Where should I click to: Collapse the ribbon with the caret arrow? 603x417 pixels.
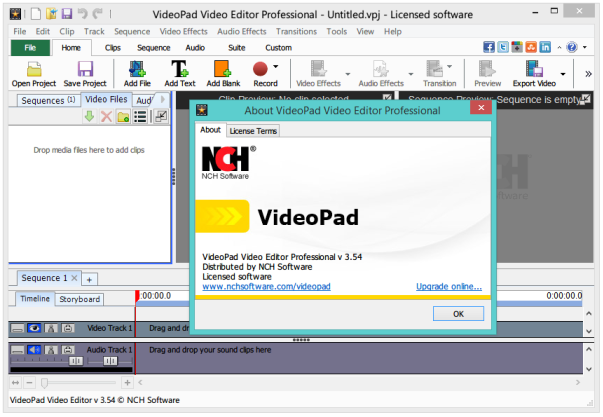pyautogui.click(x=559, y=47)
